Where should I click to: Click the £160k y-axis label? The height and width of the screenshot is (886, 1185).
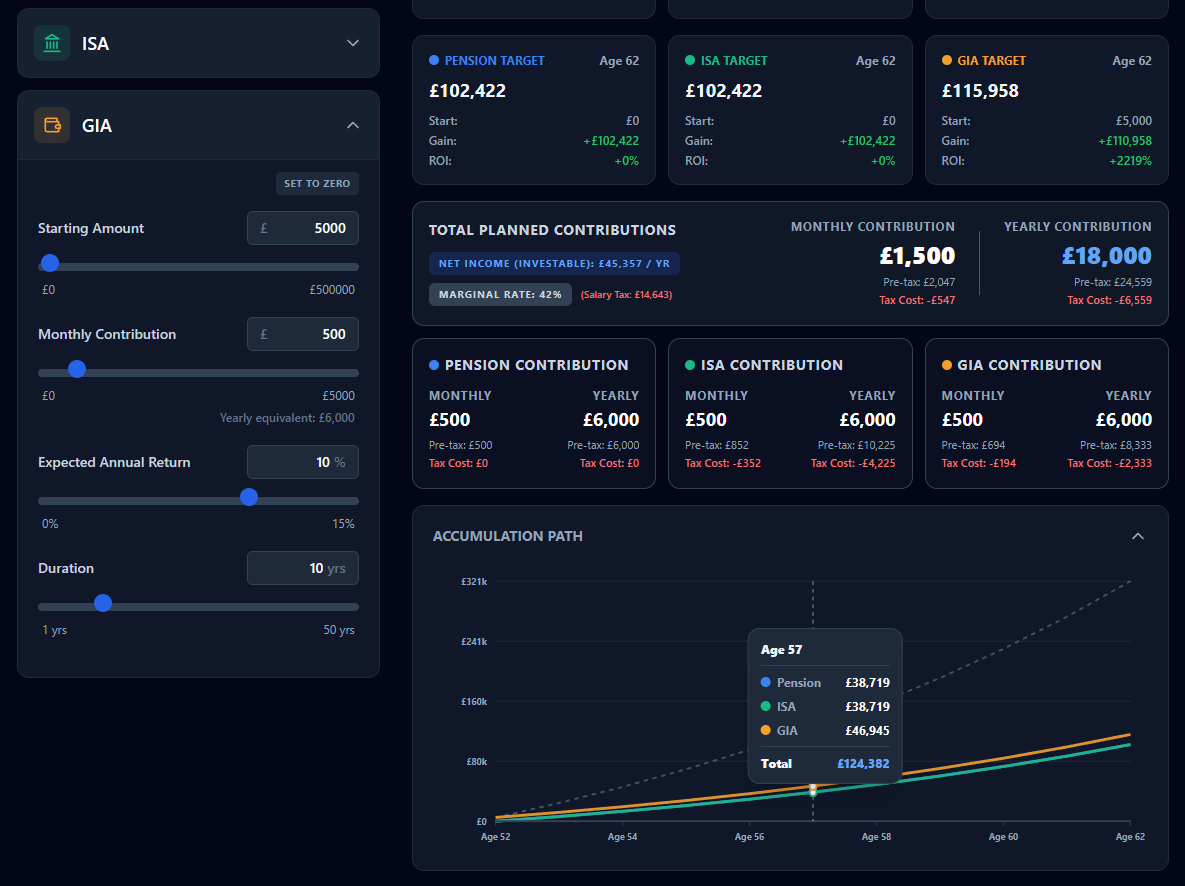(x=474, y=702)
